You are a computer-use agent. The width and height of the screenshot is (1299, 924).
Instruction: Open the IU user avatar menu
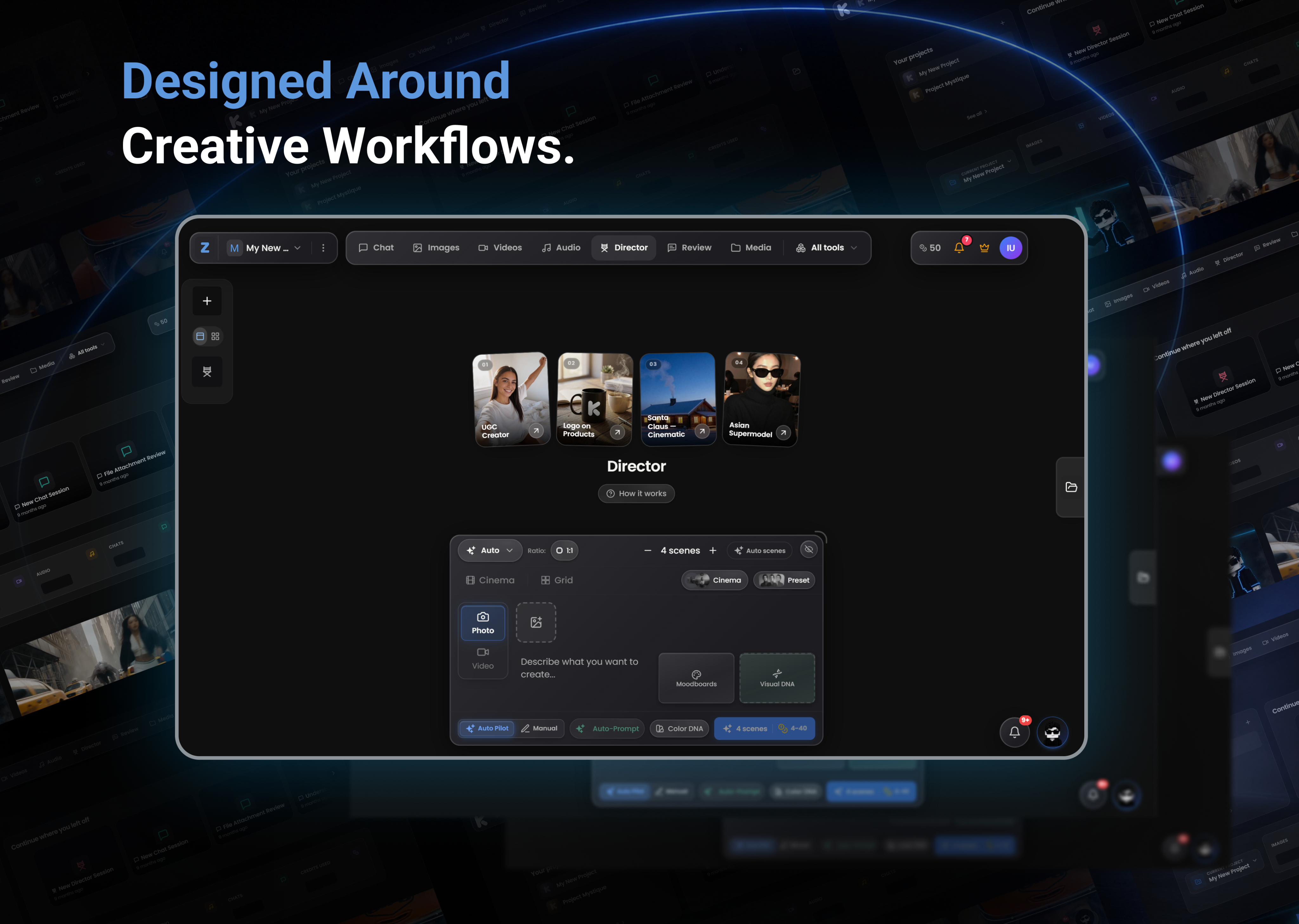click(x=1011, y=248)
